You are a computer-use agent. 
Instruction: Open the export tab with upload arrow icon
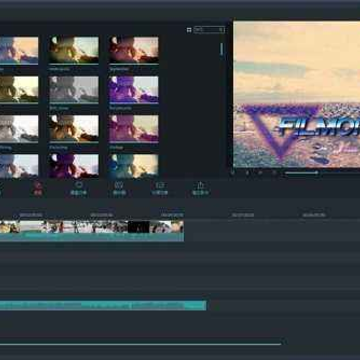coord(200,188)
